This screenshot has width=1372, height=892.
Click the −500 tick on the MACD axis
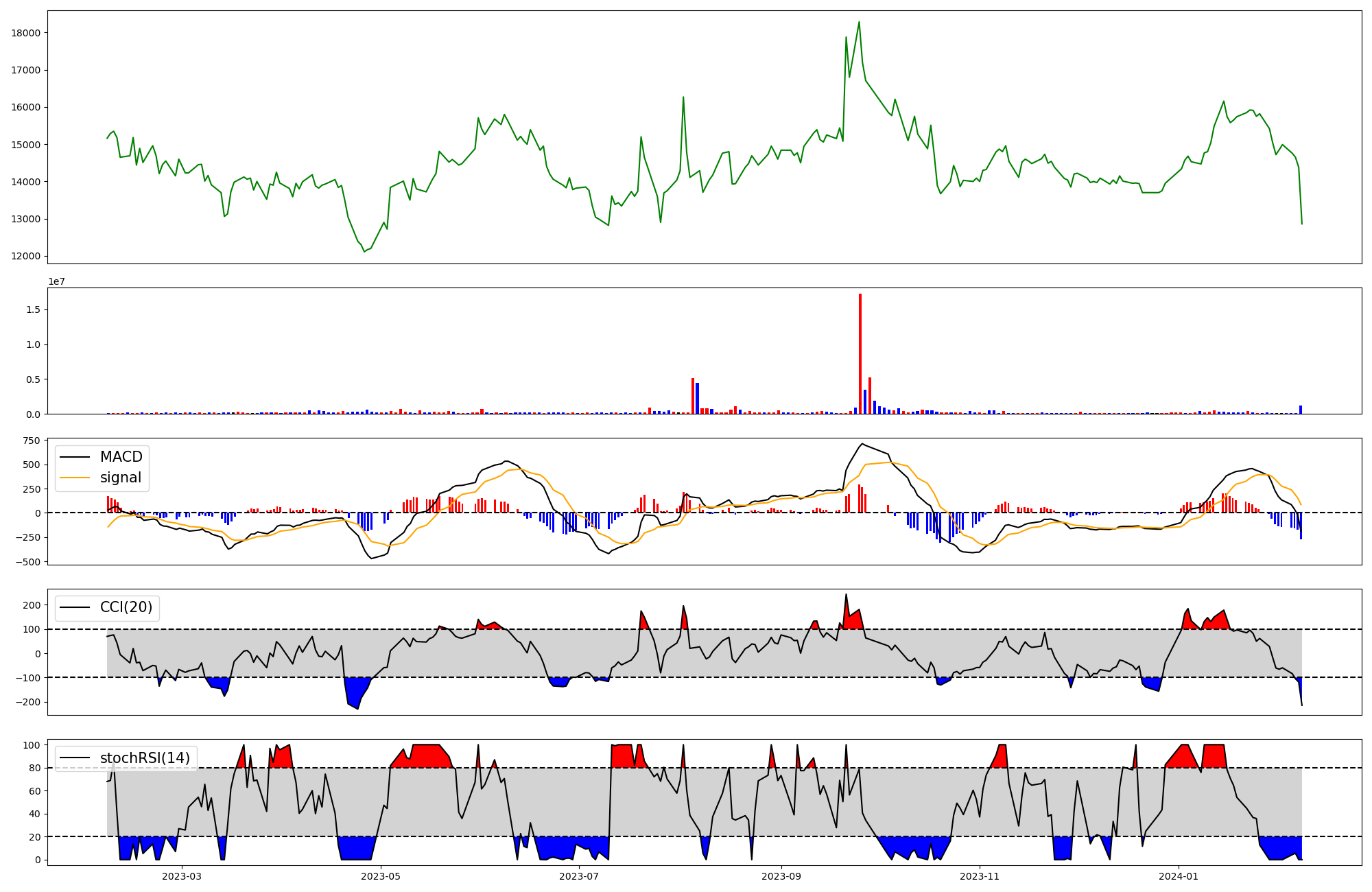coord(27,562)
